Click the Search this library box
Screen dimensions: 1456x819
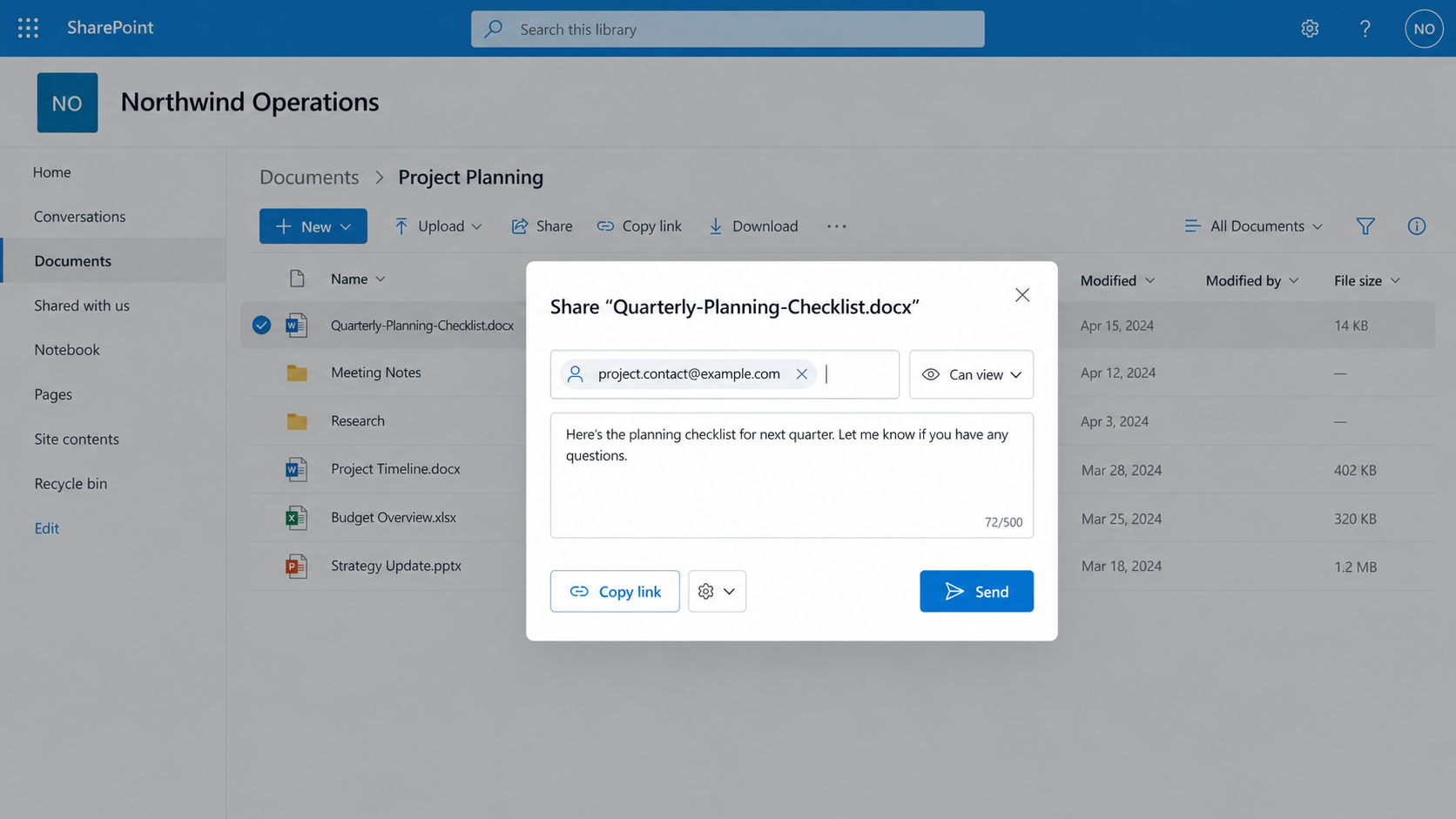pyautogui.click(x=728, y=29)
